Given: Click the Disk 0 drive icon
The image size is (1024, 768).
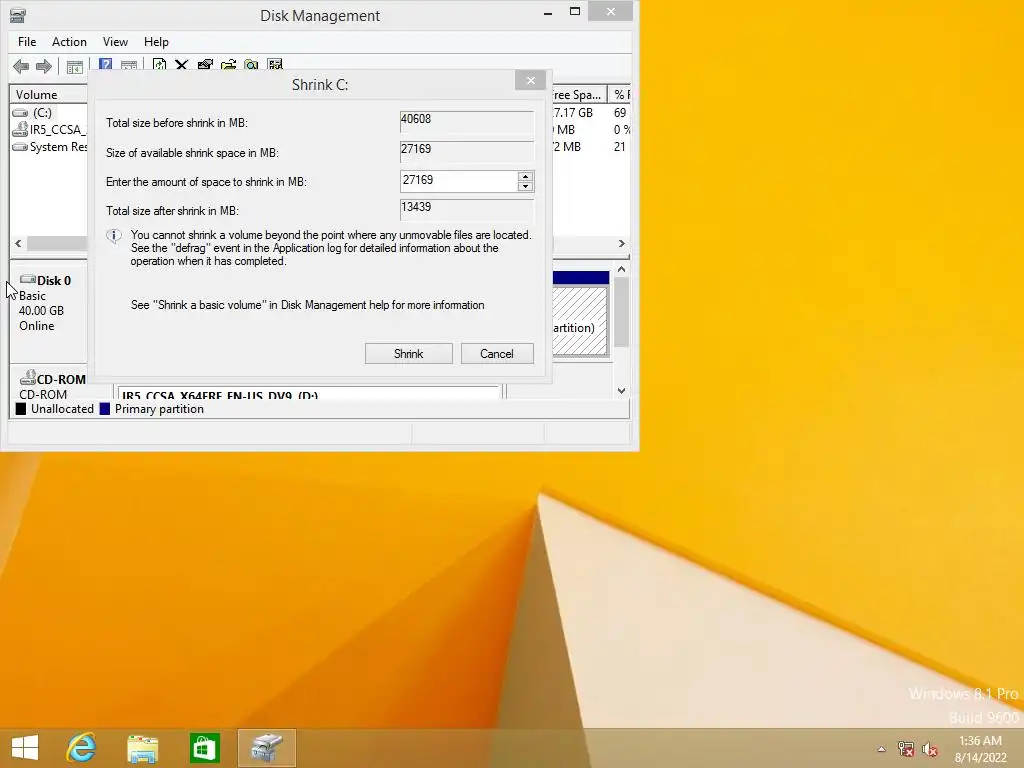Looking at the screenshot, I should [x=27, y=280].
